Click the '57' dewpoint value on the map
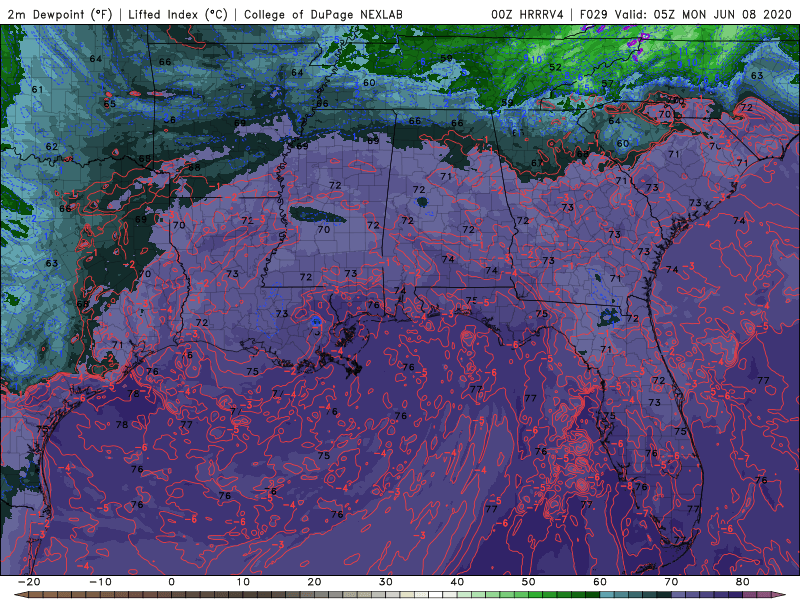The image size is (800, 600). [x=607, y=84]
